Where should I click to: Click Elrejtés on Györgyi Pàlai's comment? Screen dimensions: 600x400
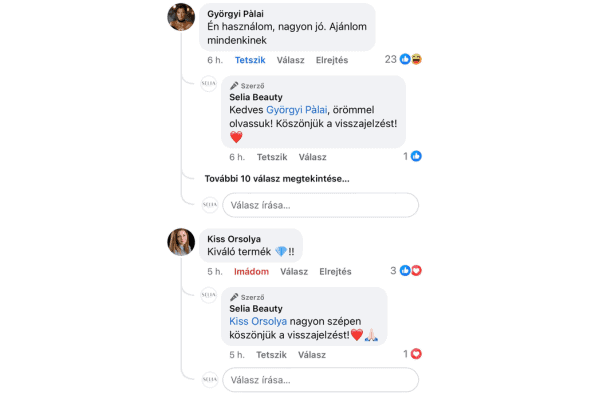pos(331,60)
